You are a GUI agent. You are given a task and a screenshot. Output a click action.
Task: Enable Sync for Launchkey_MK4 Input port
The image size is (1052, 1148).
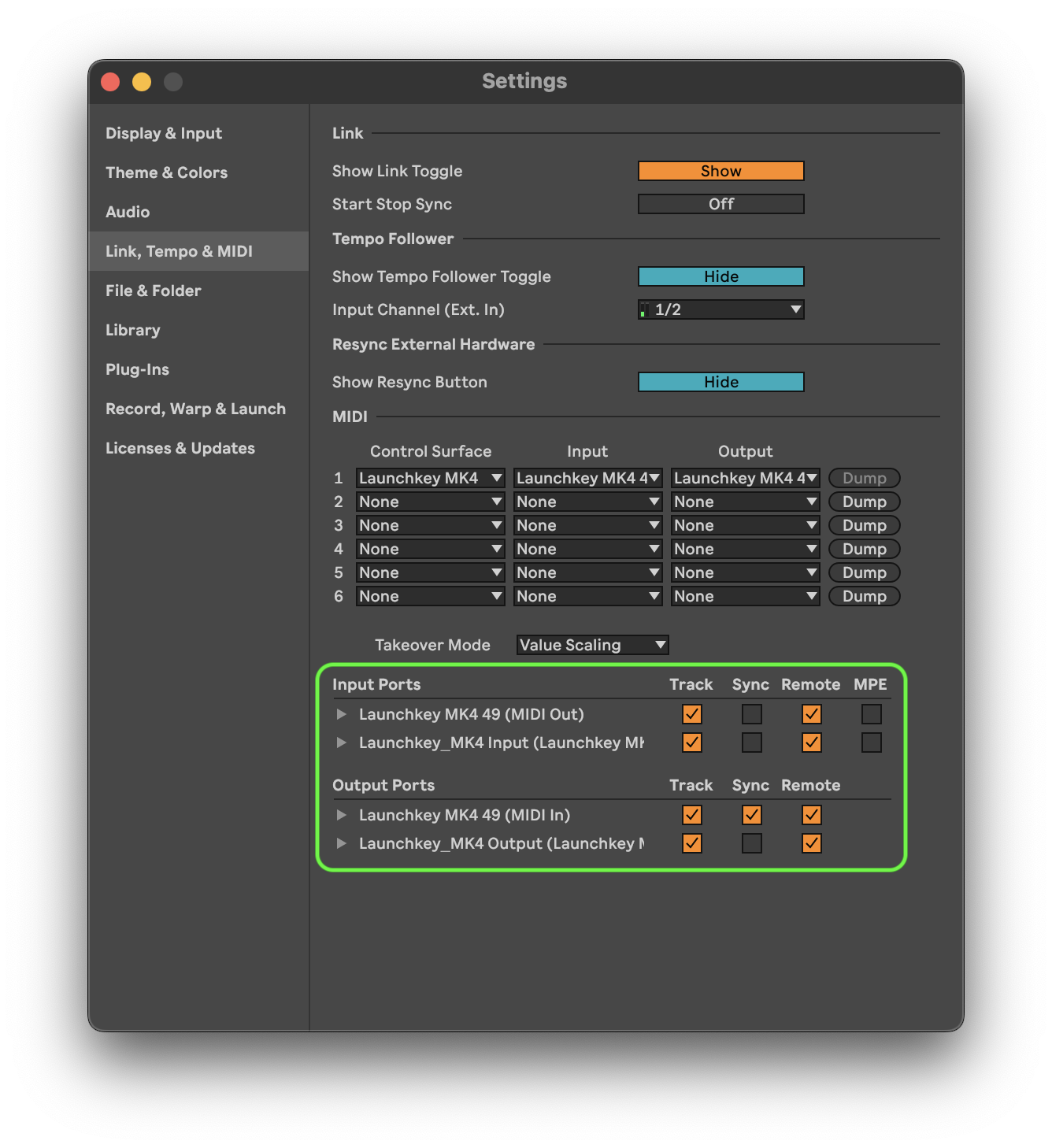[x=752, y=742]
